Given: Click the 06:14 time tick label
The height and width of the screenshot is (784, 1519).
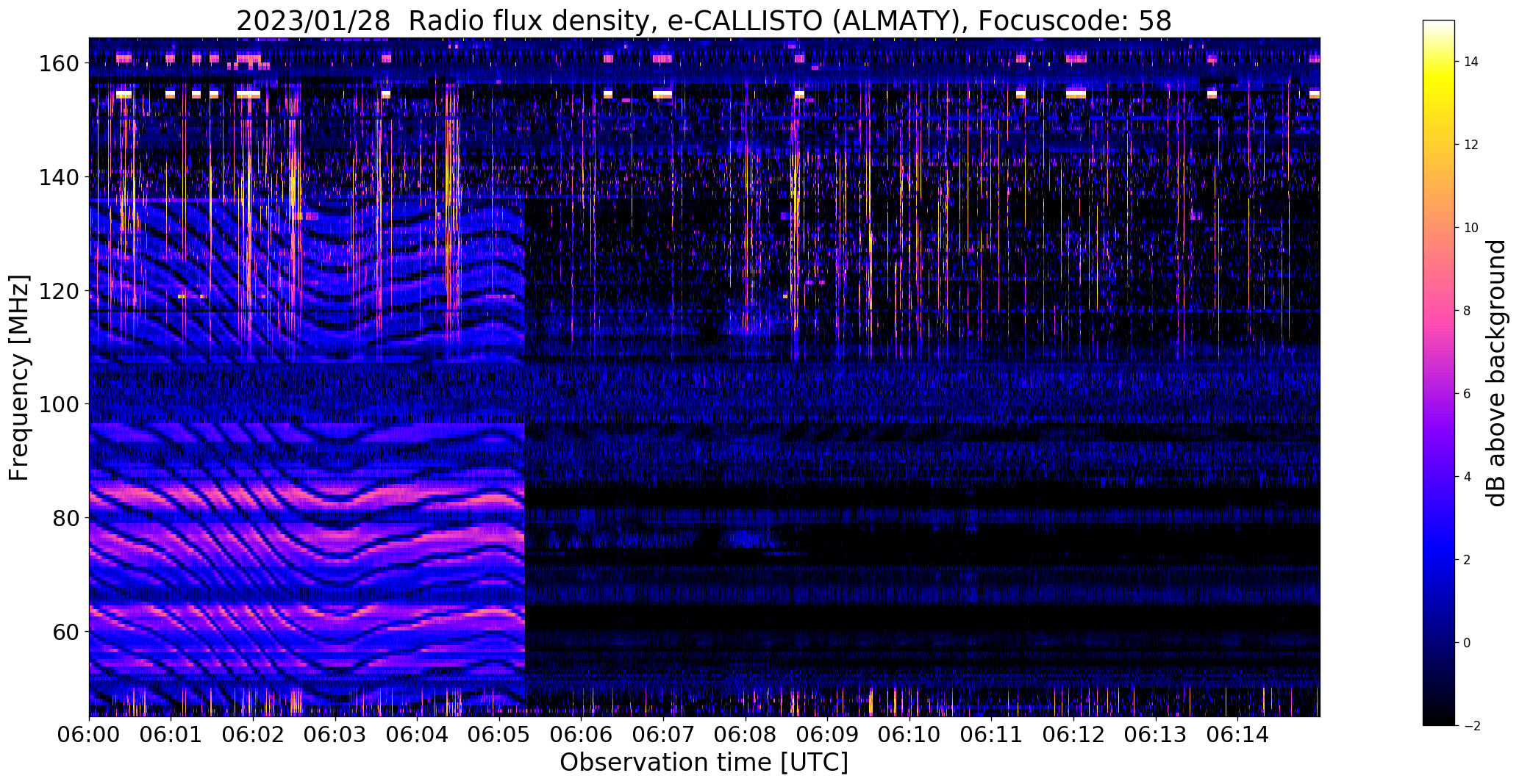Looking at the screenshot, I should [x=1237, y=735].
